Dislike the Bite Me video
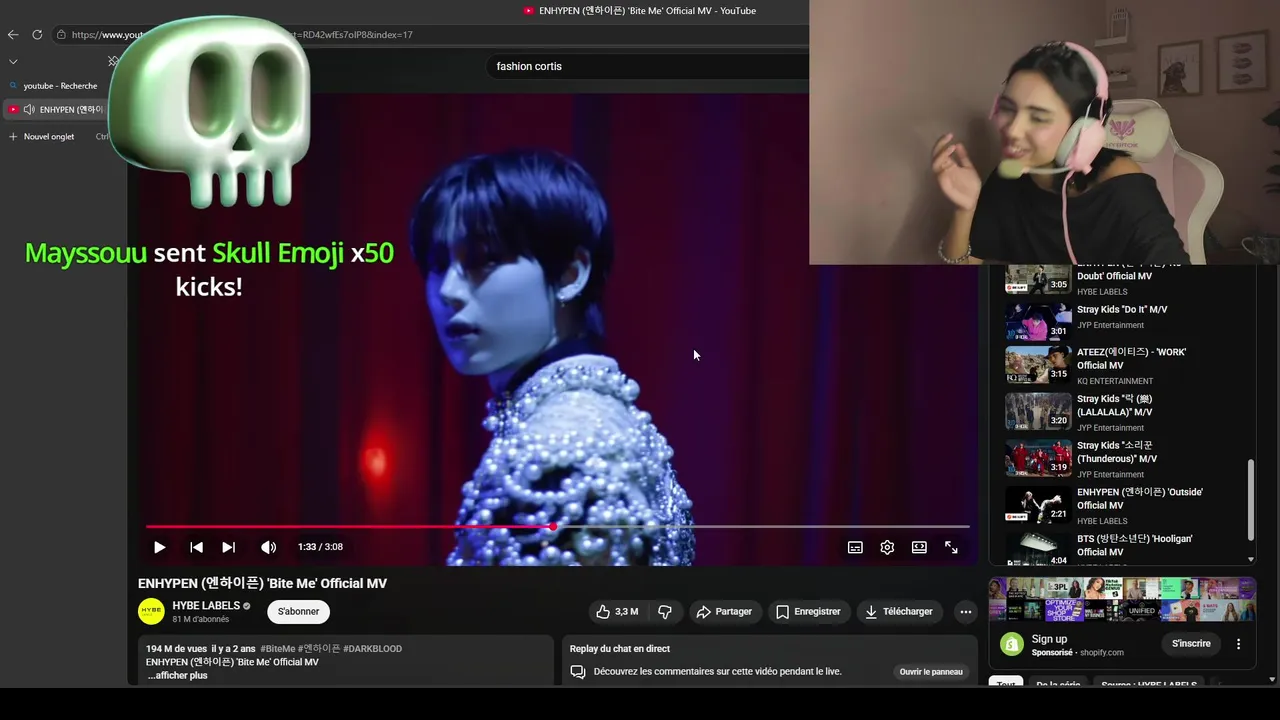This screenshot has height=720, width=1280. click(665, 611)
